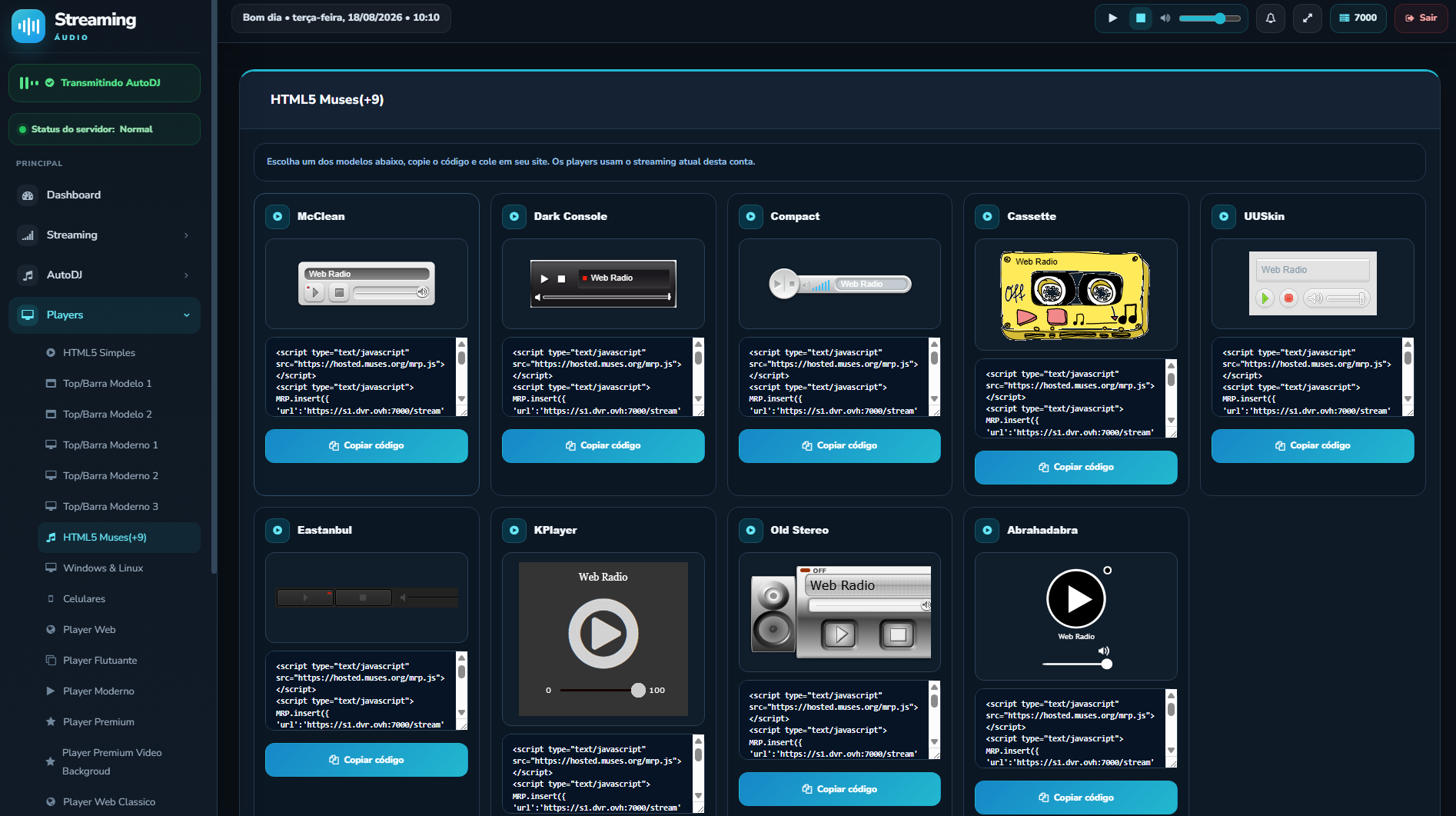Adjust the KPlayer volume slider
The width and height of the screenshot is (1456, 816).
click(x=603, y=691)
